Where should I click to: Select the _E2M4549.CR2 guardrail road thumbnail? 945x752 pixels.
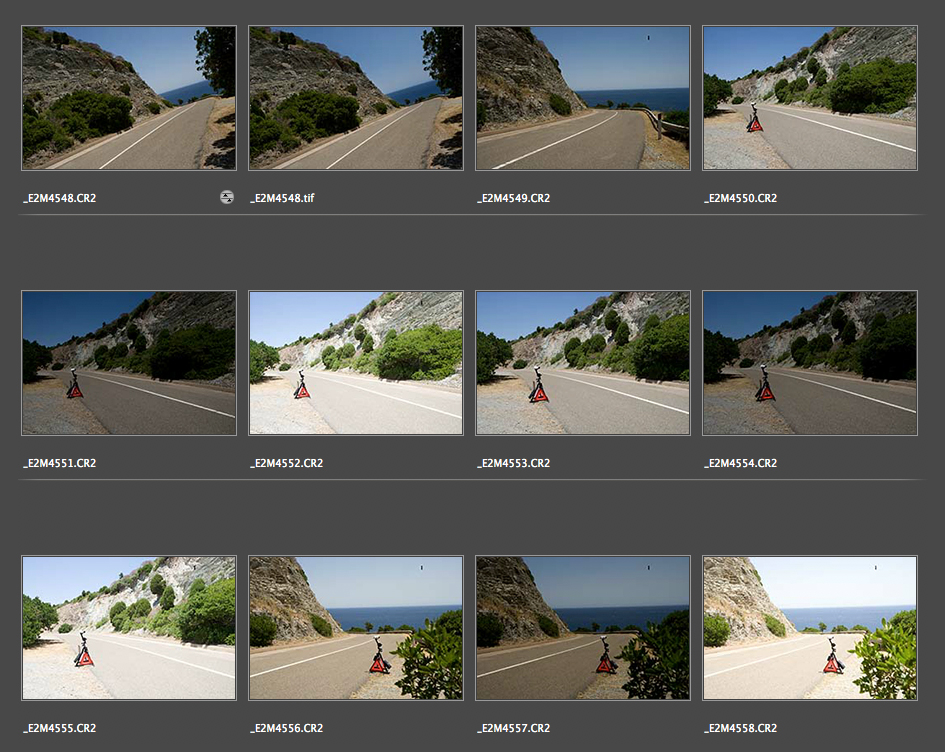point(582,98)
